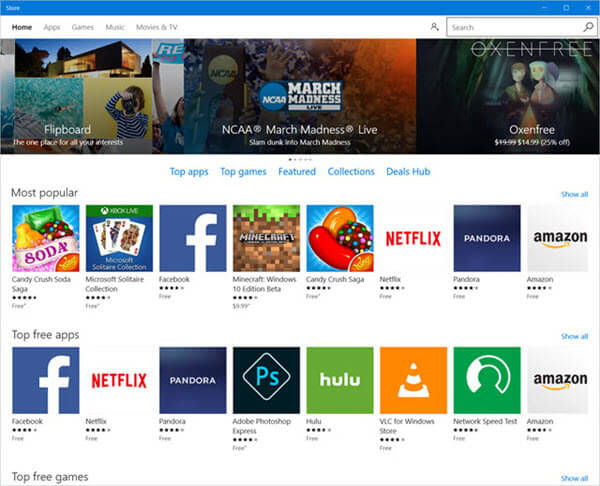The width and height of the screenshot is (600, 486).
Task: Open the VLC for Windows Store icon
Action: point(413,380)
